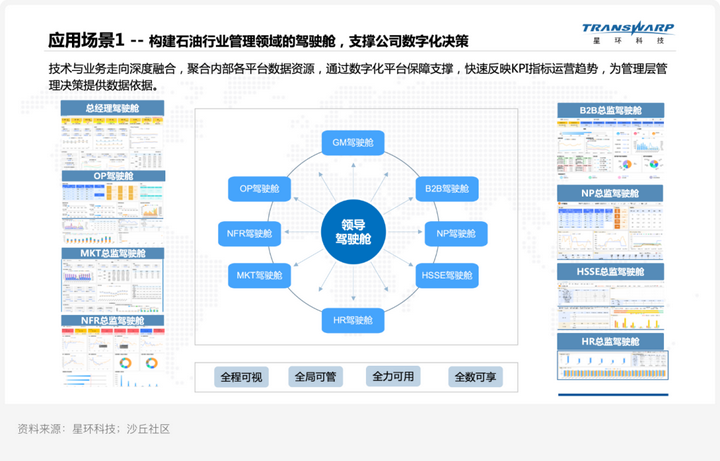Click the 资料来源 source caption
Screen dimensions: 720x461
click(x=94, y=429)
